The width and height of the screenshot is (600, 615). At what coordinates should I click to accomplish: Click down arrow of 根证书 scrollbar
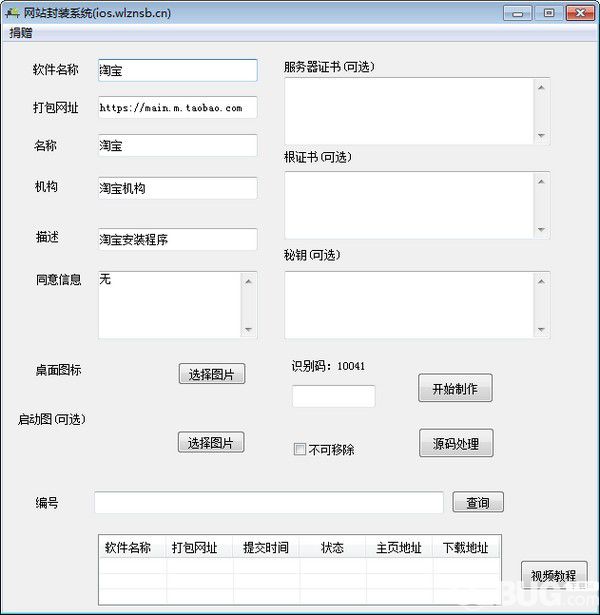542,230
